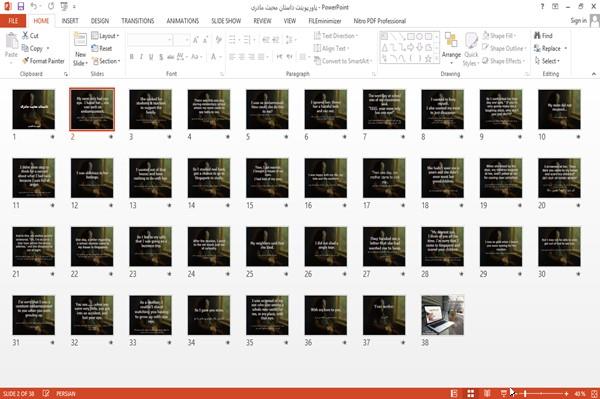Open PowerPoint Help question mark

tap(542, 7)
